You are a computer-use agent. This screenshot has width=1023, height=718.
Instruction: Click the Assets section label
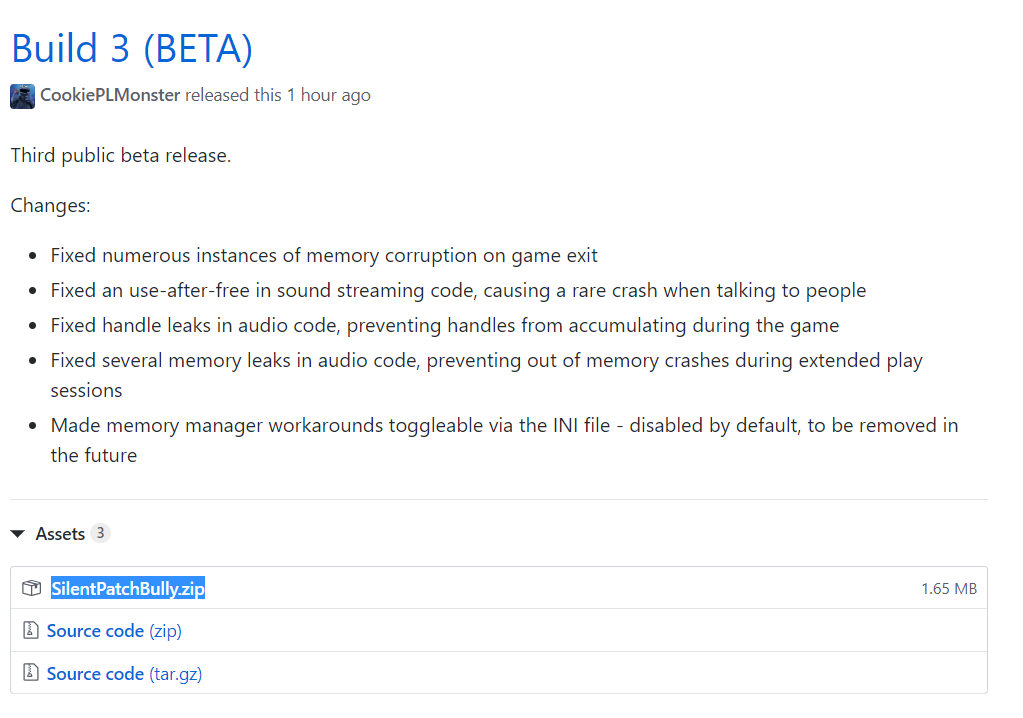pyautogui.click(x=60, y=534)
